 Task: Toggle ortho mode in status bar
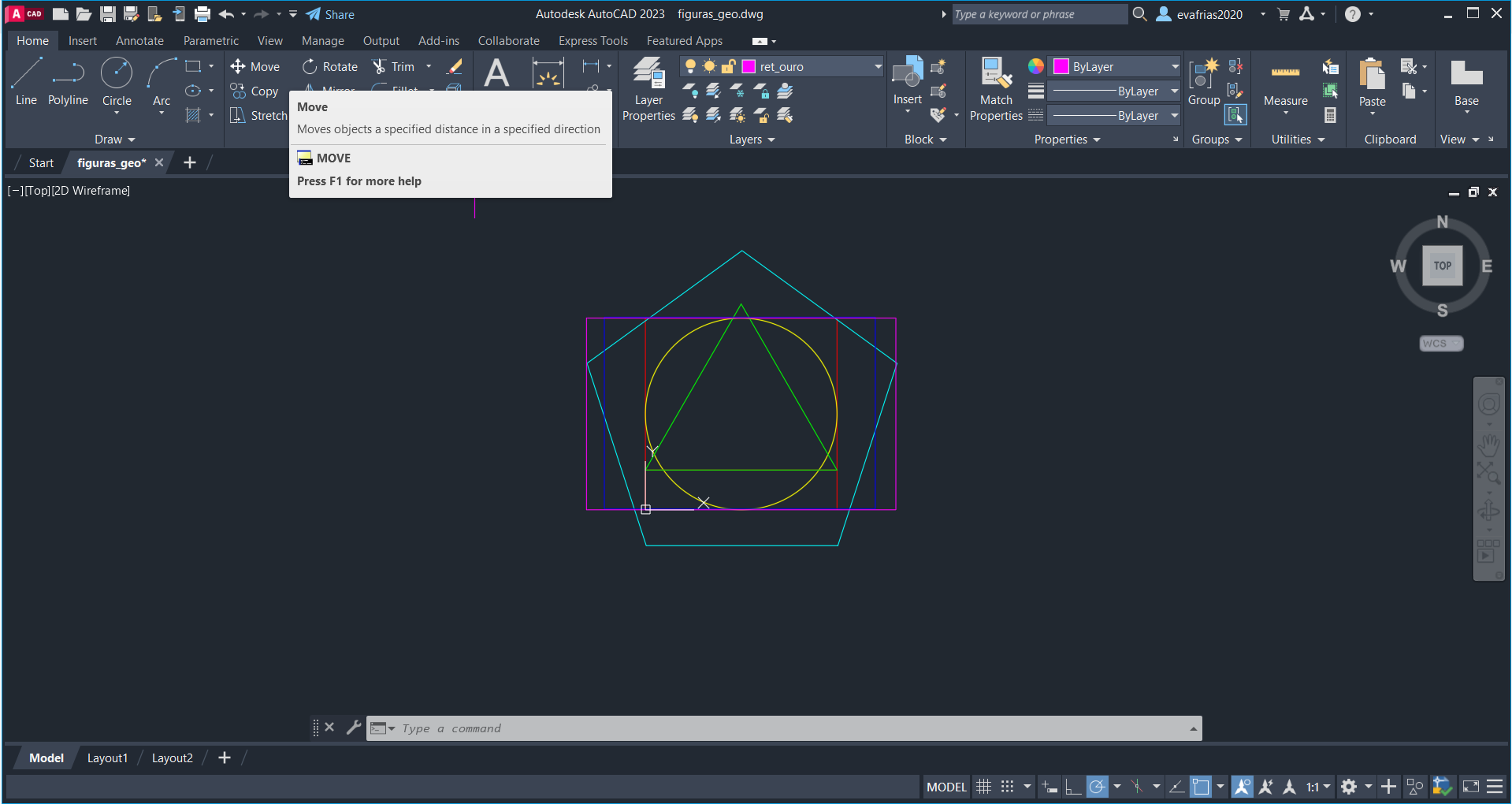[1072, 787]
